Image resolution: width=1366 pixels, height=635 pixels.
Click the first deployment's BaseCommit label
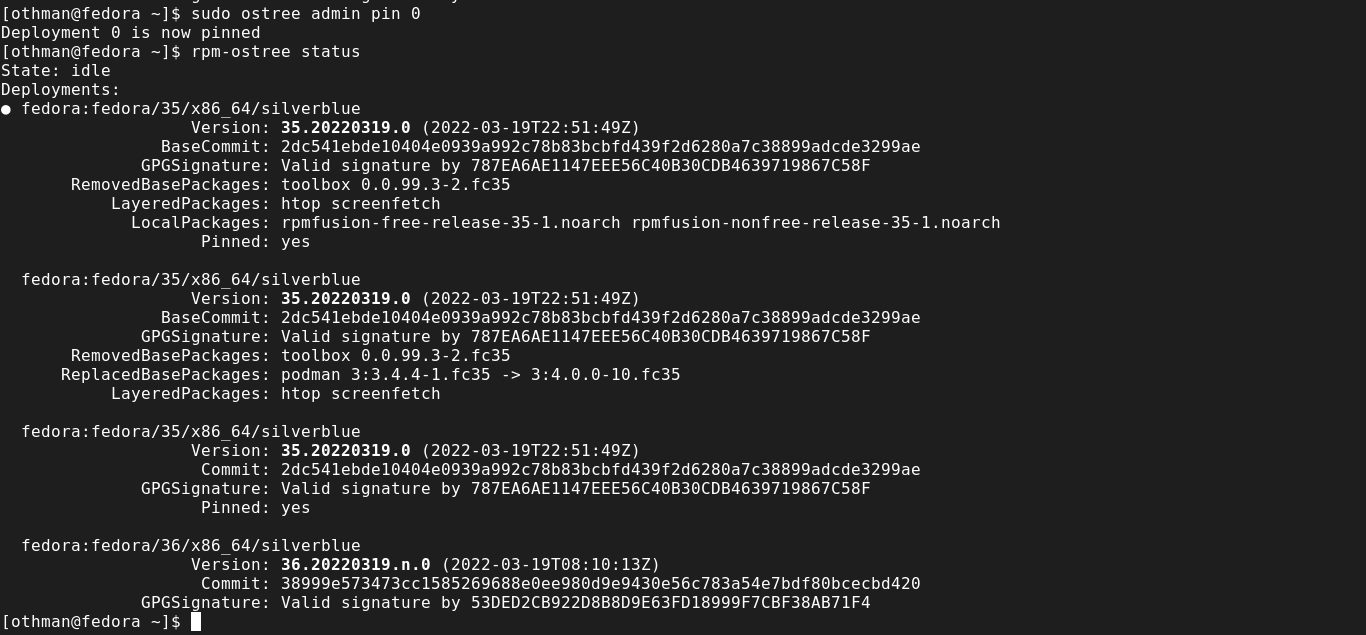tap(215, 147)
